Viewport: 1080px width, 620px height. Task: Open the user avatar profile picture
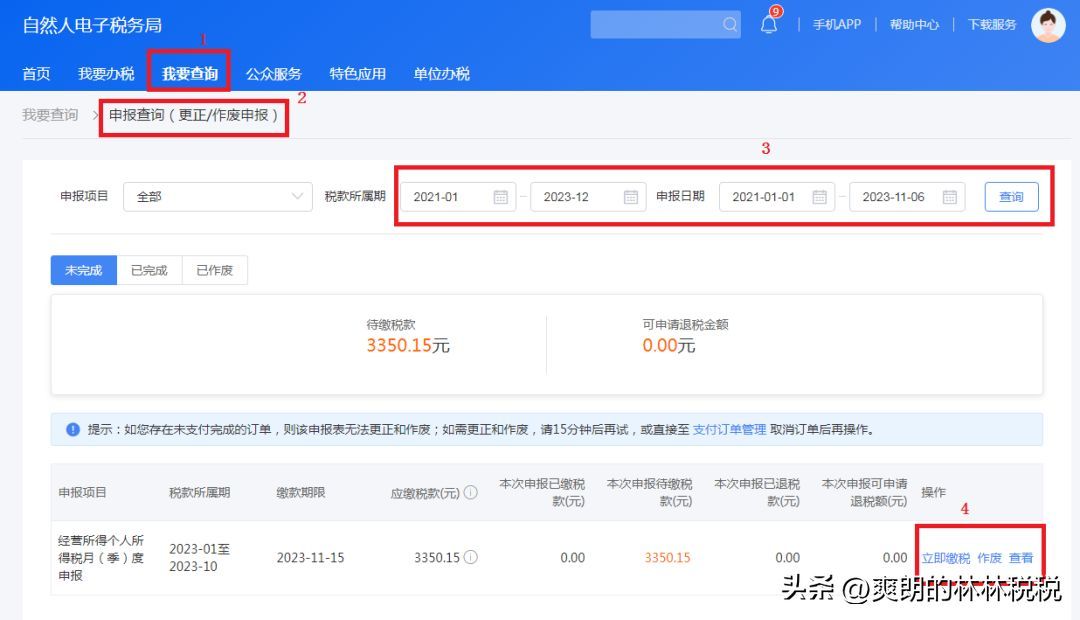(x=1046, y=25)
